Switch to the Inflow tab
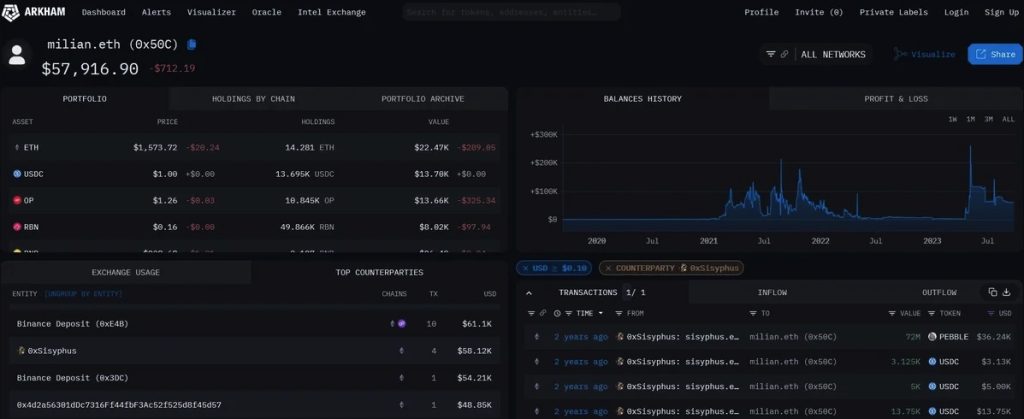This screenshot has width=1024, height=419. (772, 292)
